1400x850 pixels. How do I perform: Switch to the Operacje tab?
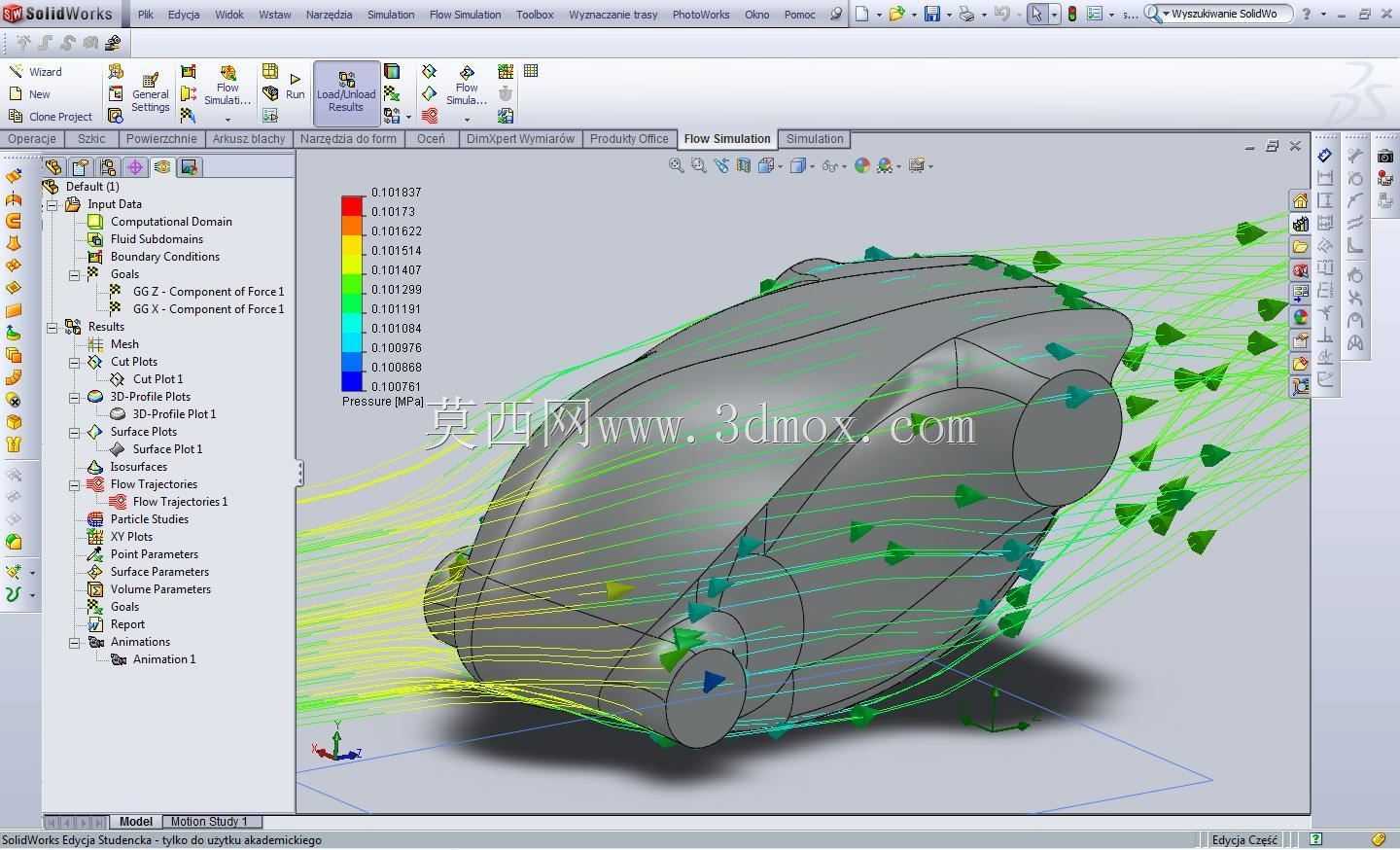point(32,139)
